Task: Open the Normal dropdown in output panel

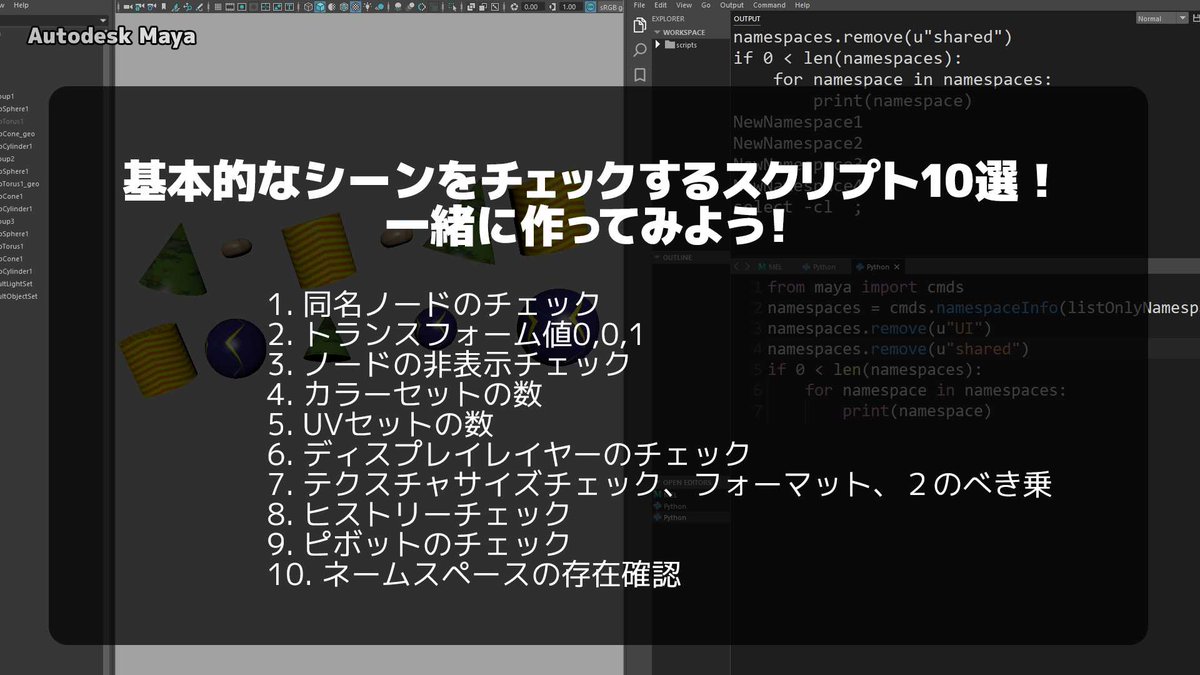Action: click(1162, 18)
